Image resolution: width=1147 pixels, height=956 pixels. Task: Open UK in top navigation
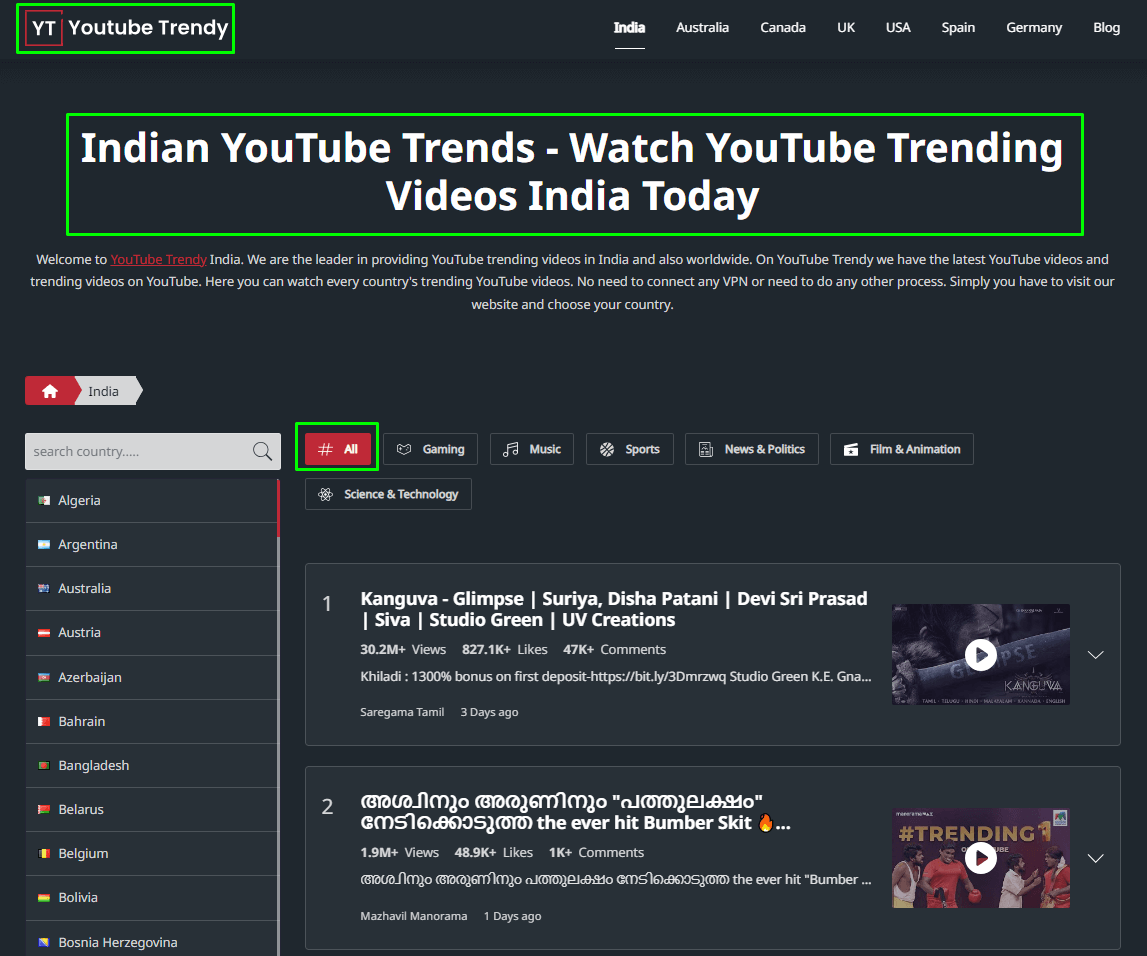click(x=846, y=28)
